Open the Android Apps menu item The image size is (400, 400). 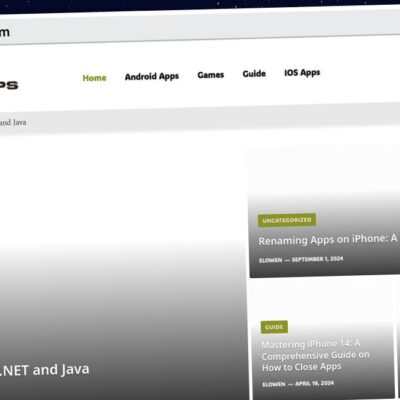[x=152, y=77]
